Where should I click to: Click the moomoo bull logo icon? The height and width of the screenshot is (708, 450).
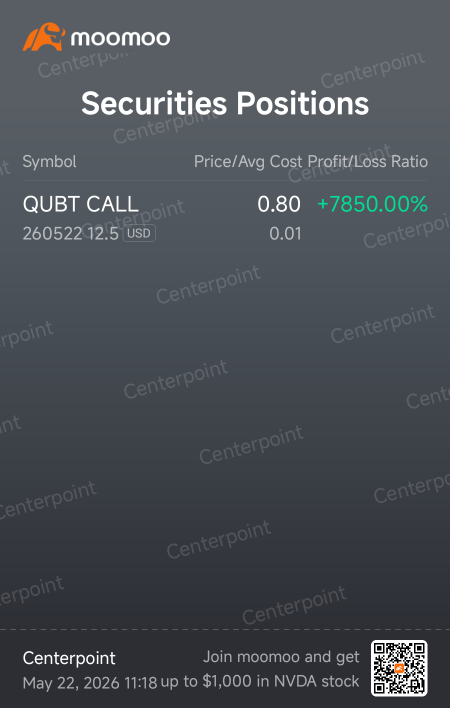coord(44,37)
